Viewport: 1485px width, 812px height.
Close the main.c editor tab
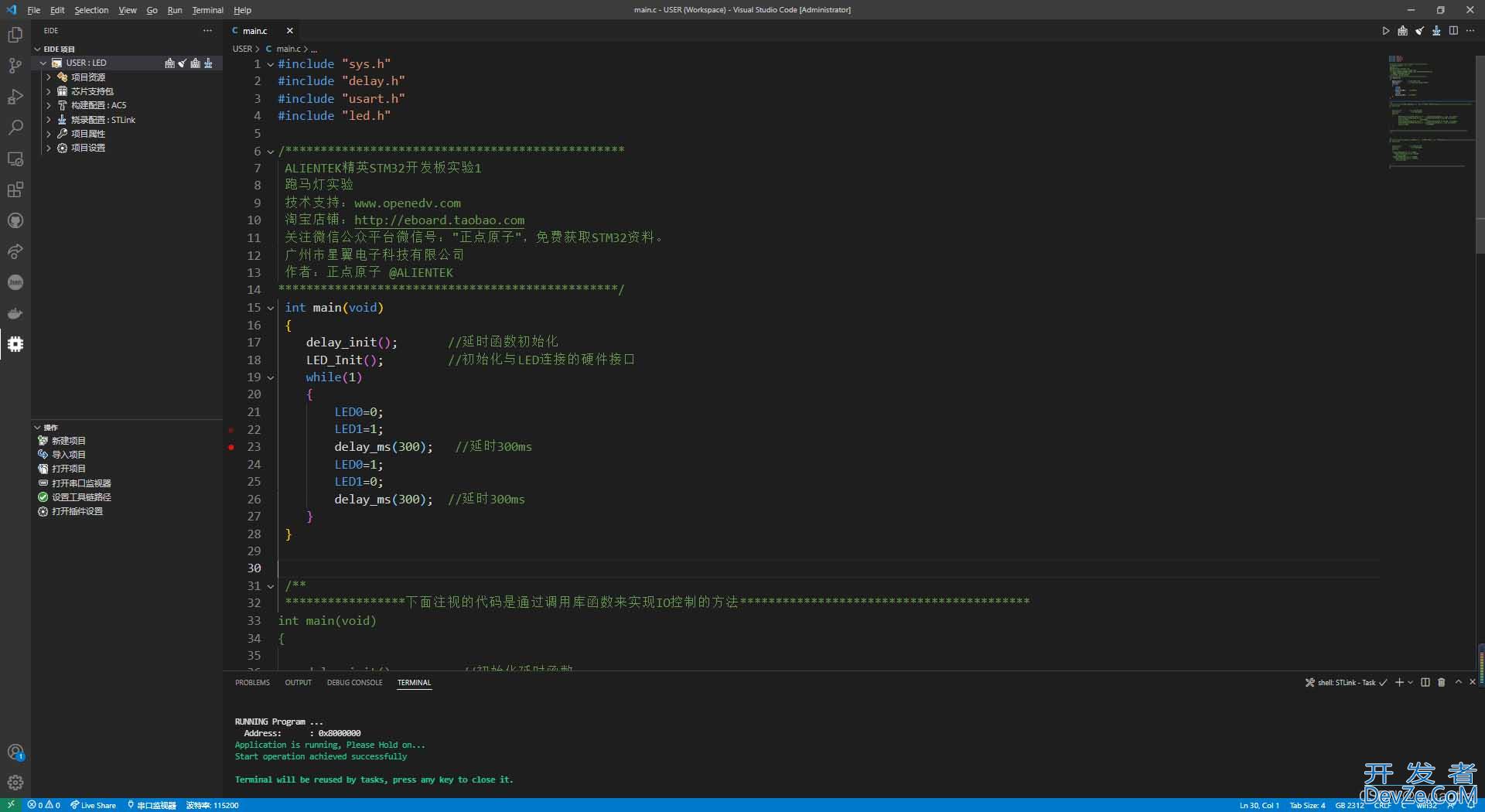coord(289,31)
